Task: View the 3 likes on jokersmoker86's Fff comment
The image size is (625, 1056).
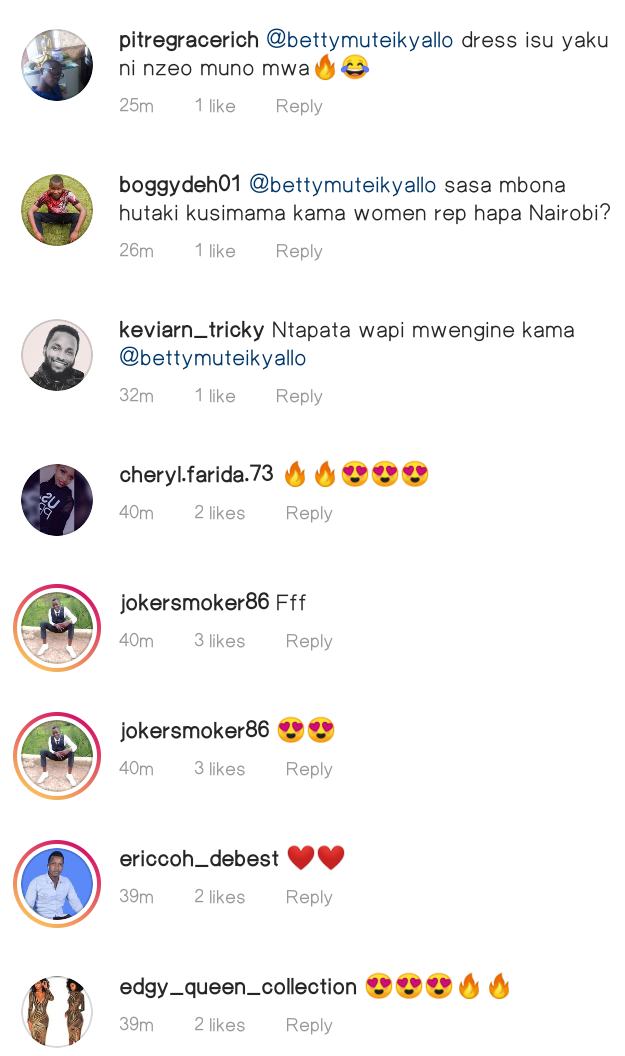Action: [x=220, y=640]
